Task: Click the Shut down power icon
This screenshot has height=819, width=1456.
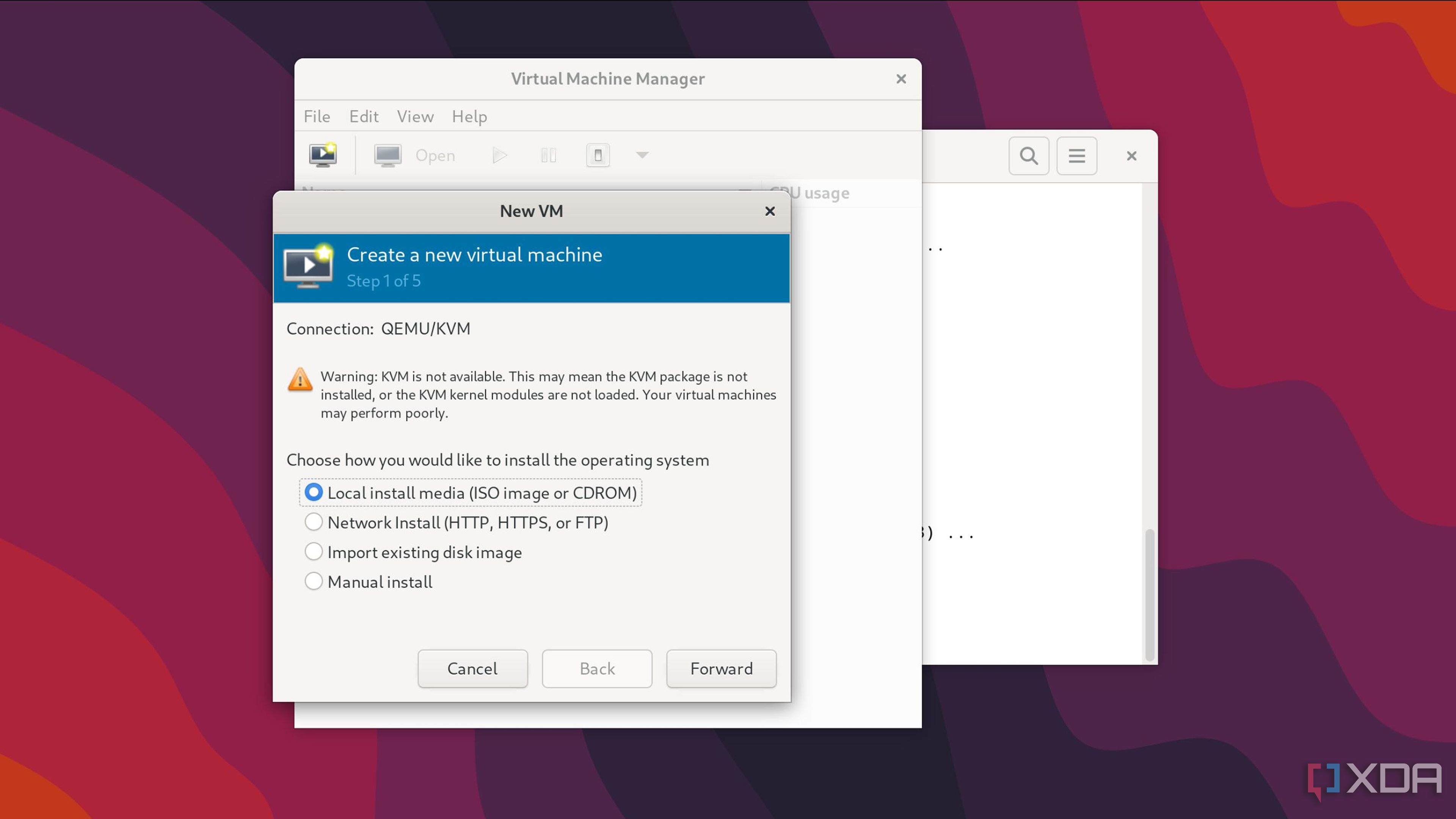Action: point(598,155)
